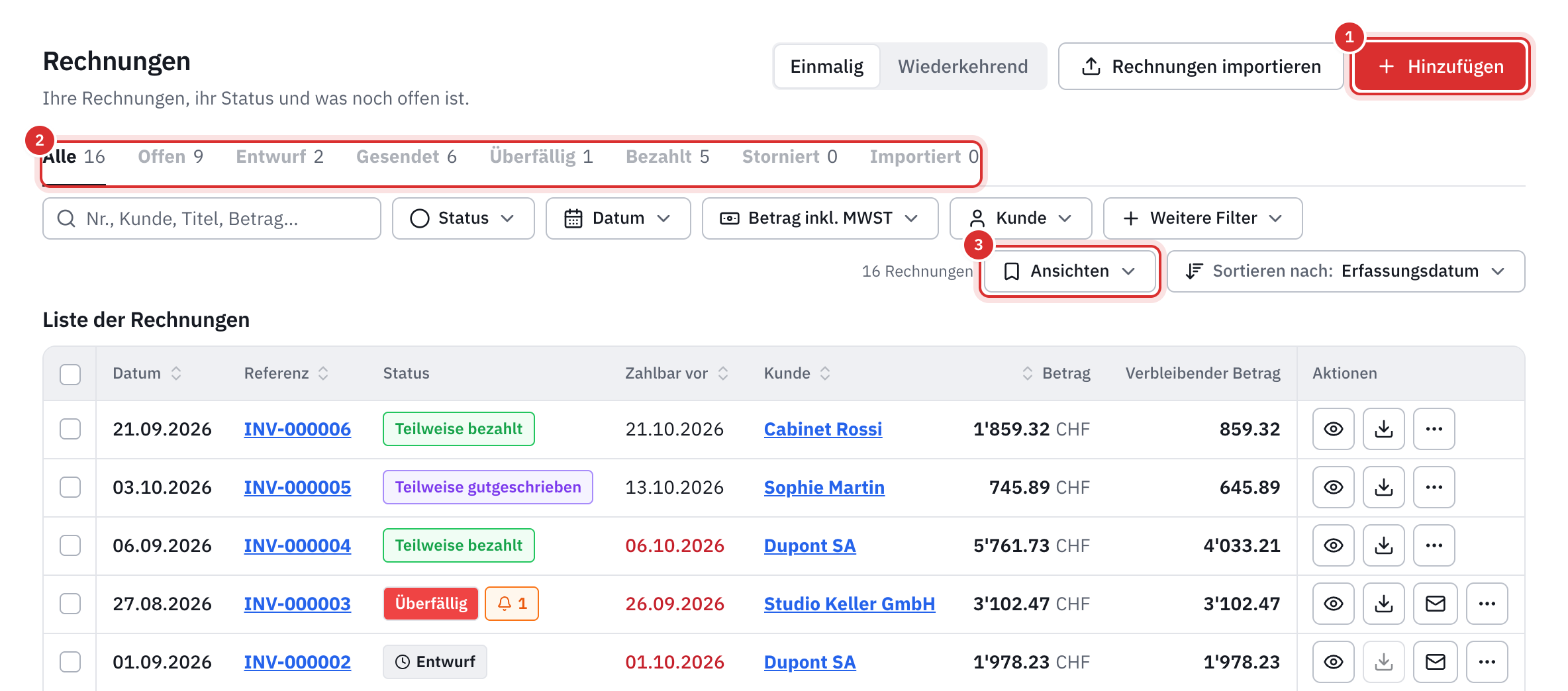This screenshot has width=1568, height=691.
Task: Check the box for INV-000002
Action: (x=70, y=662)
